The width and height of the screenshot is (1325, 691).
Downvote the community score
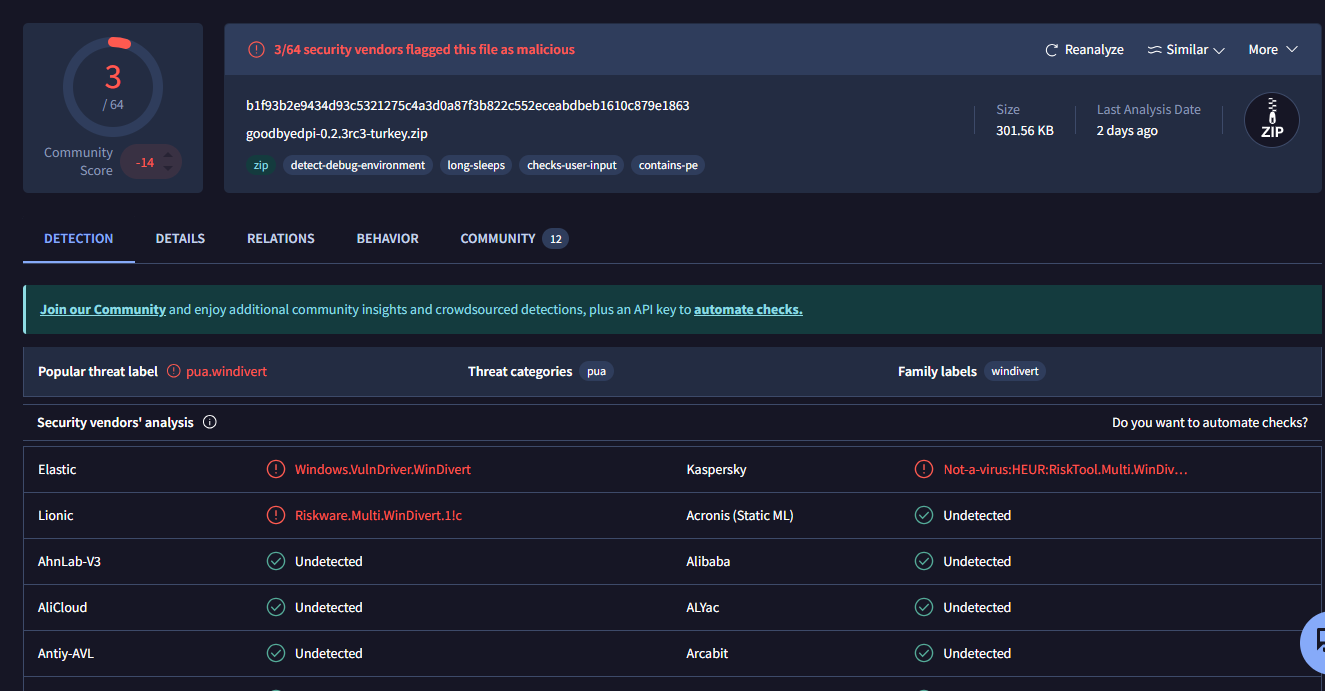pyautogui.click(x=168, y=169)
